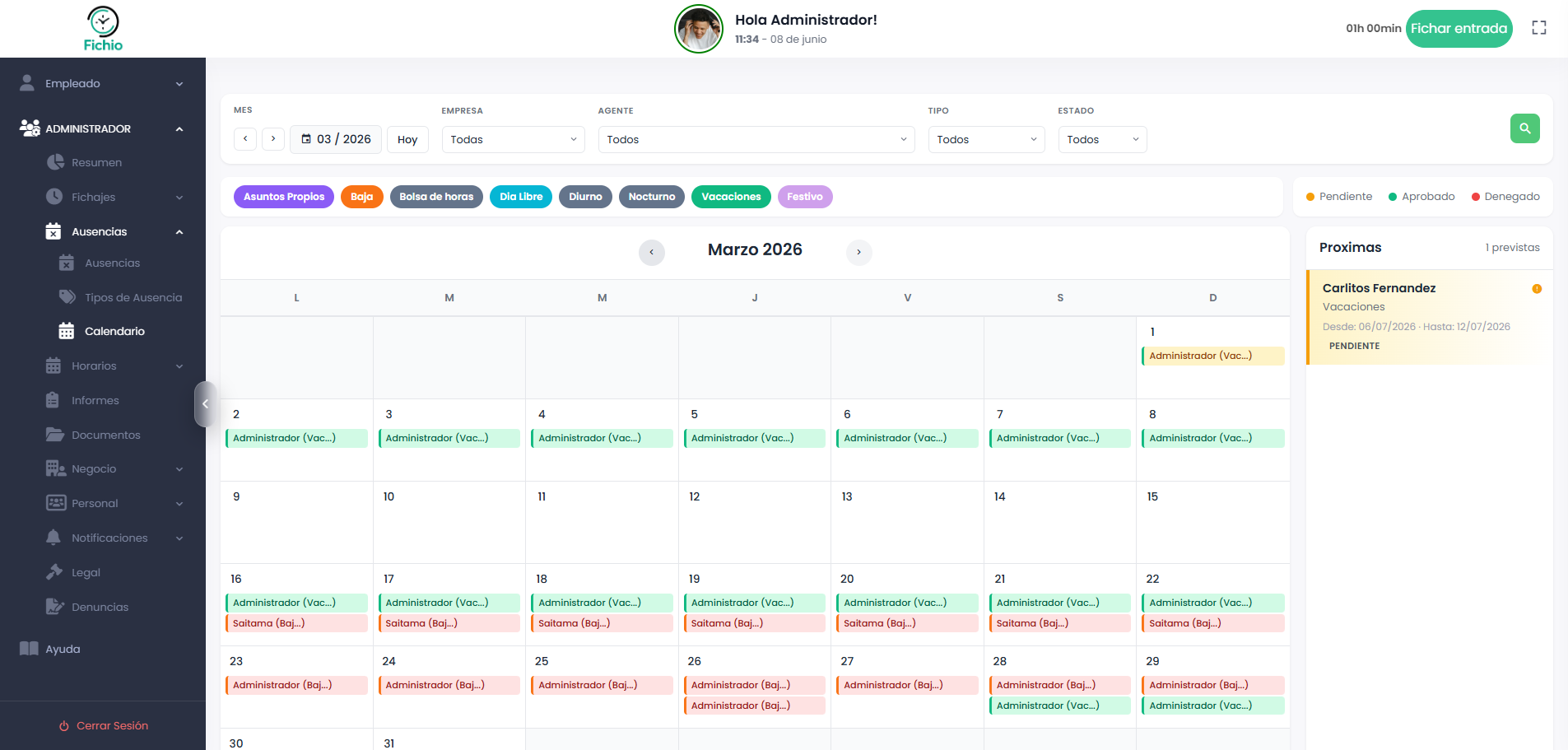This screenshot has height=750, width=1568.
Task: Select day 12 calendar cell
Action: pyautogui.click(x=755, y=522)
